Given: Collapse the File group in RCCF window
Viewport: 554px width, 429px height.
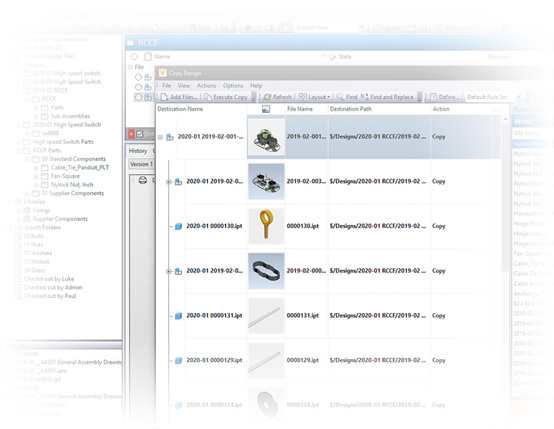Looking at the screenshot, I should point(130,67).
